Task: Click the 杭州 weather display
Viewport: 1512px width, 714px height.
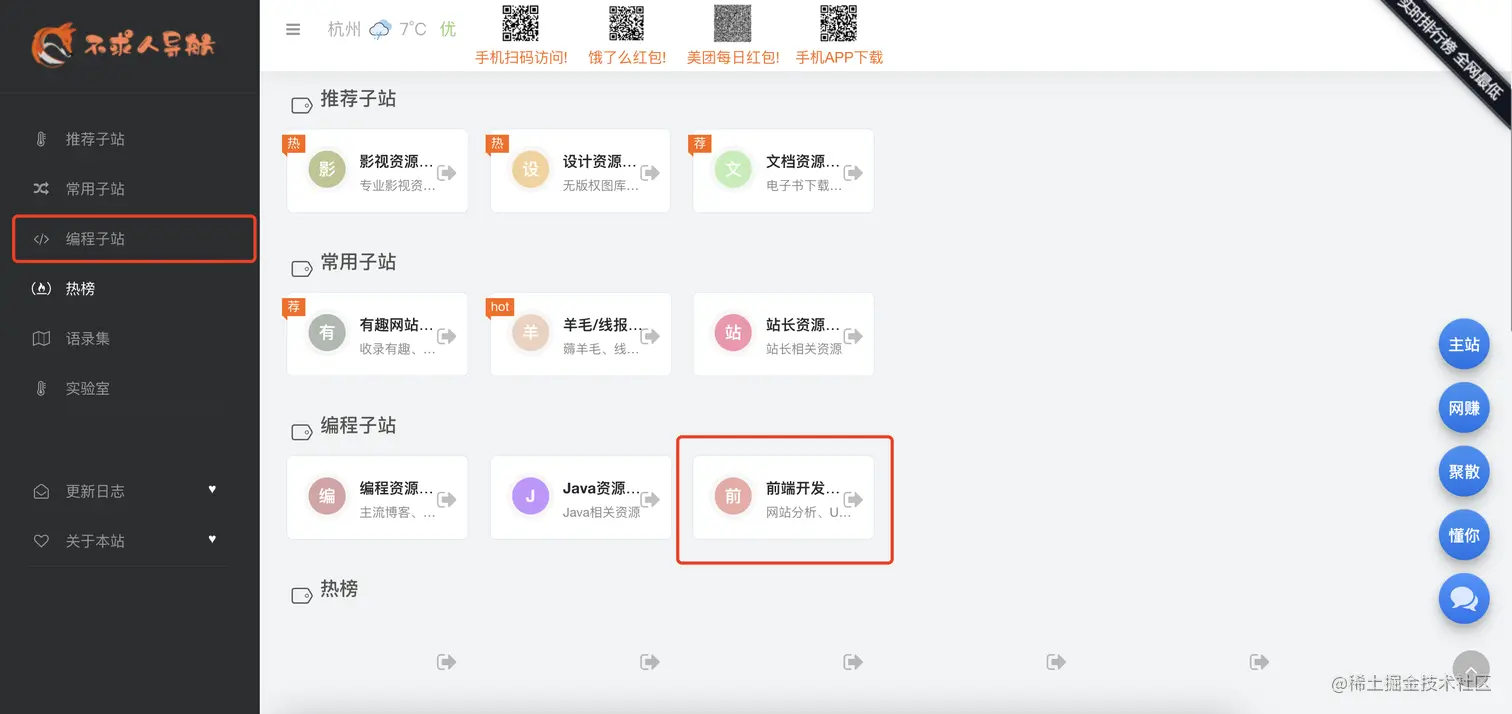Action: 344,29
